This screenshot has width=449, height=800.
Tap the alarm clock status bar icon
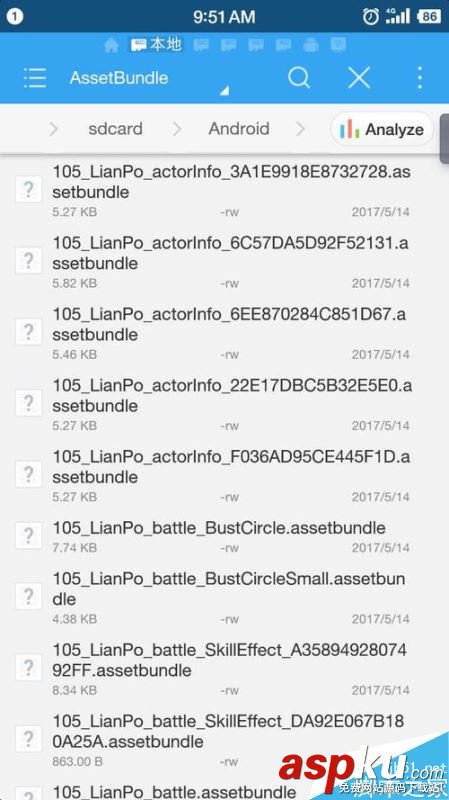click(x=371, y=16)
